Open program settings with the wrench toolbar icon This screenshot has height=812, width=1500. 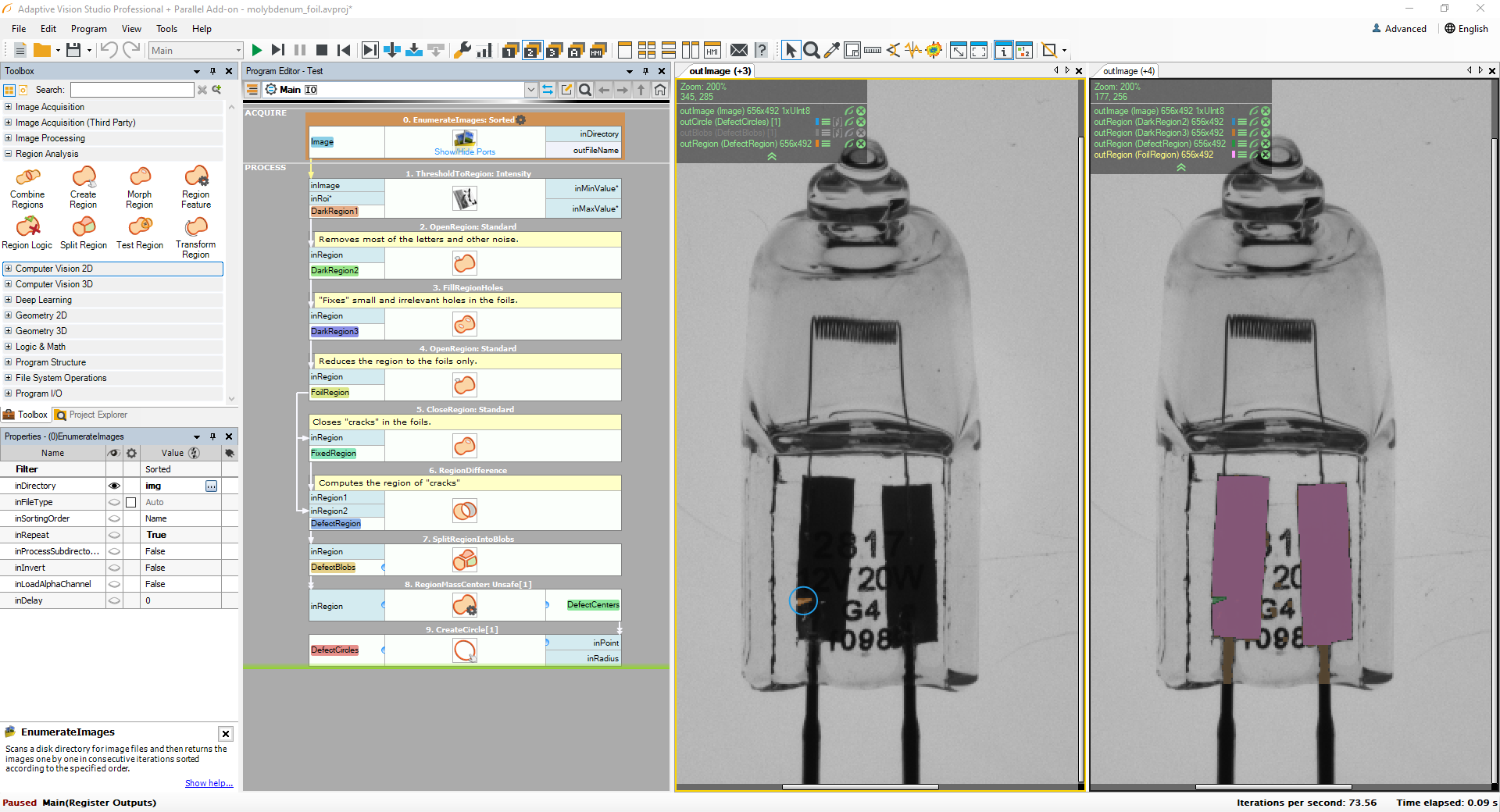462,50
